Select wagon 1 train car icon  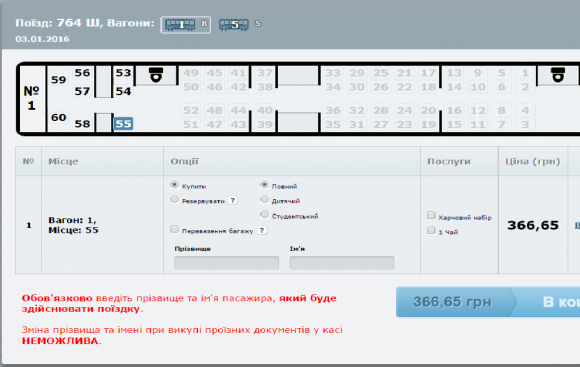[x=185, y=25]
